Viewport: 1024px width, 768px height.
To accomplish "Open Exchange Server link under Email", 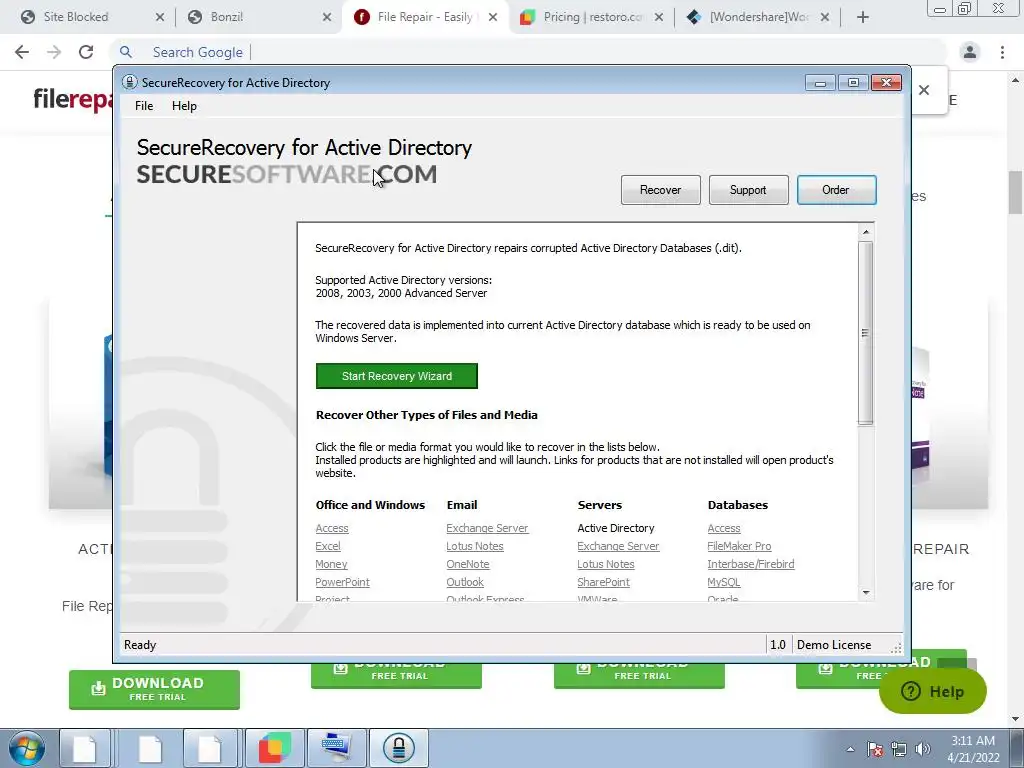I will [487, 528].
